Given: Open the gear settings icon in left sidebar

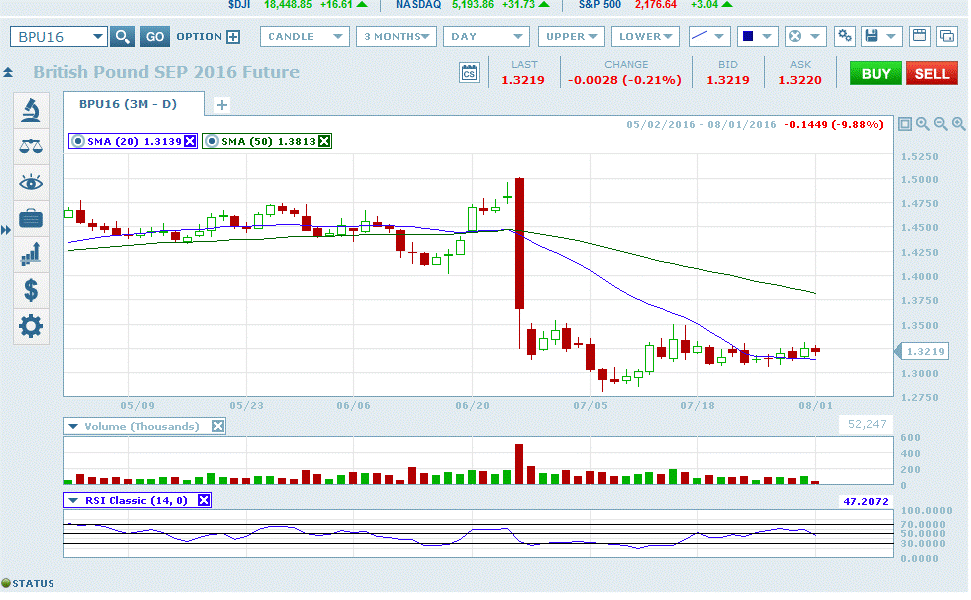Looking at the screenshot, I should point(31,326).
